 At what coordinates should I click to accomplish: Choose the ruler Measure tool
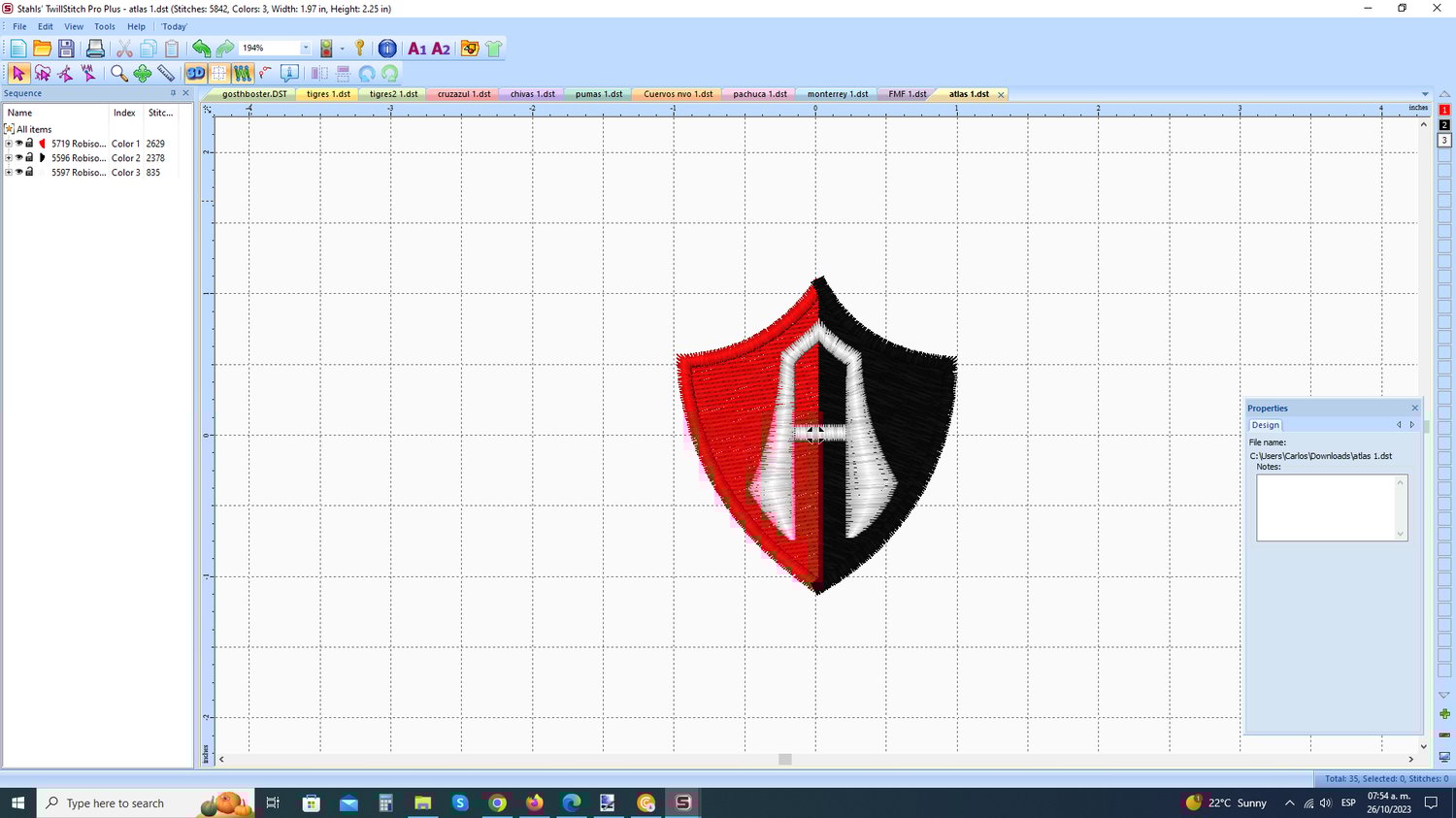pyautogui.click(x=166, y=73)
